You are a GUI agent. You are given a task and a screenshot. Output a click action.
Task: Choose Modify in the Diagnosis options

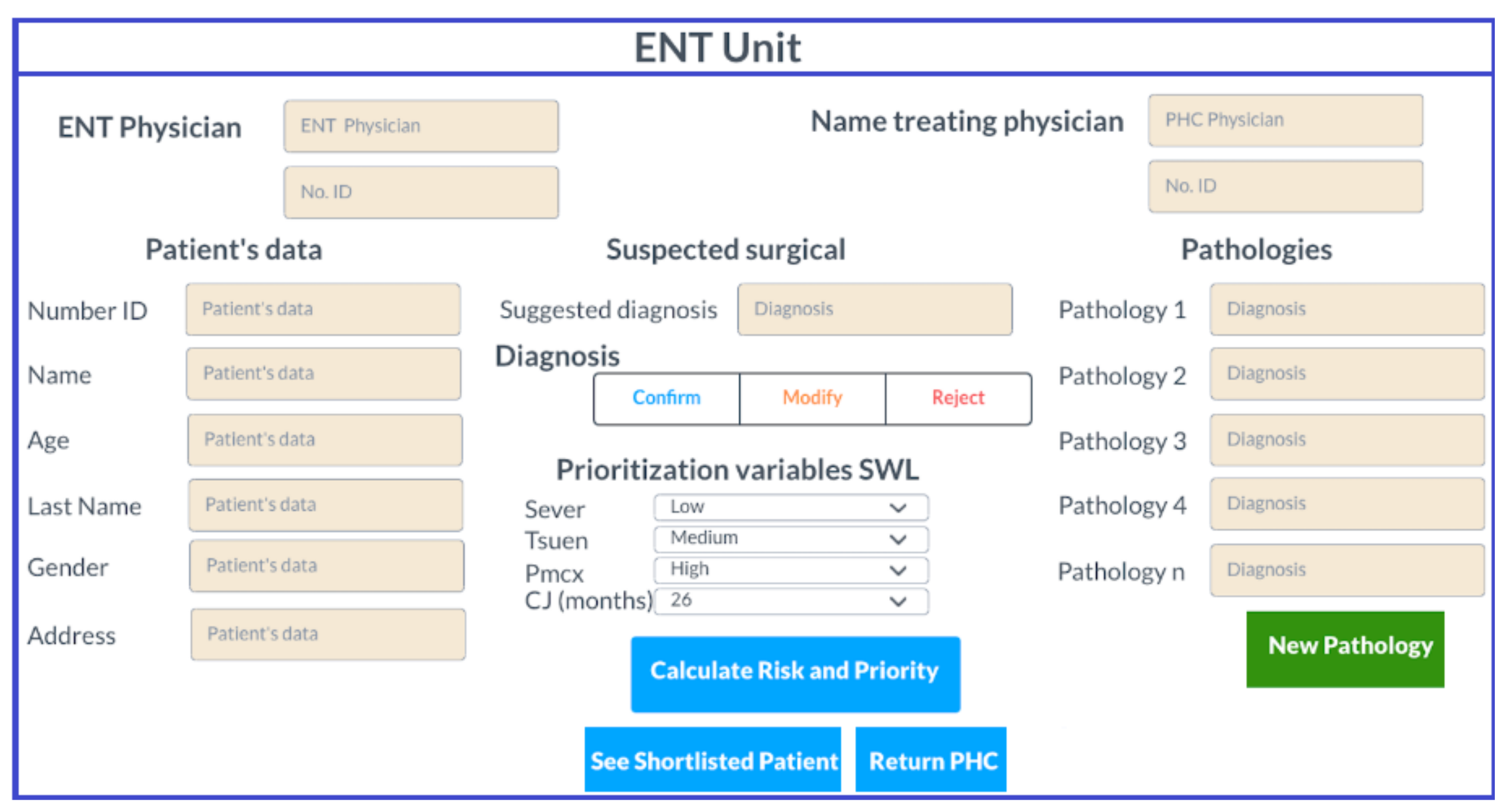tap(813, 398)
